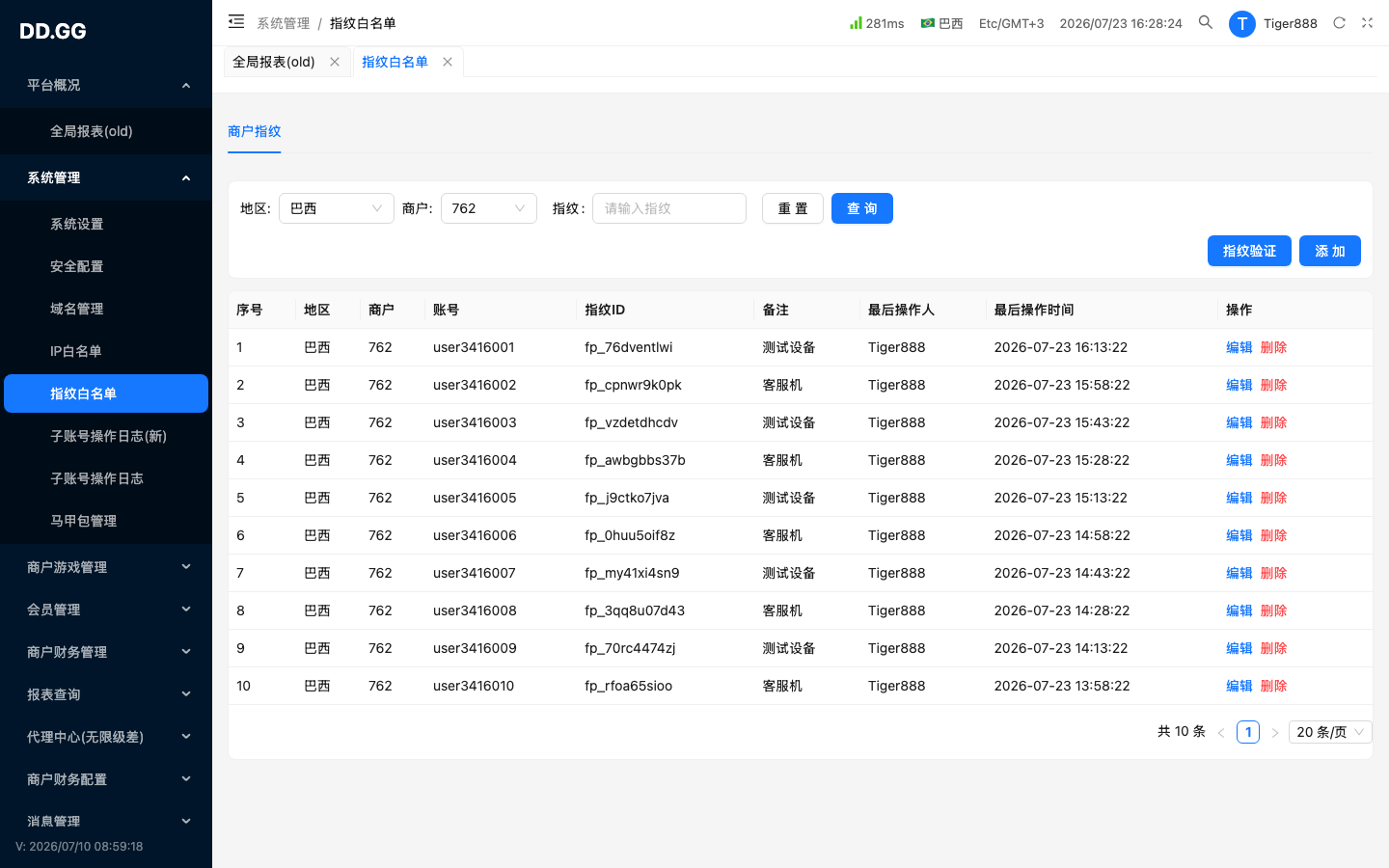Screen dimensions: 1389x868
Task: Expand the 商户财务管理 menu group
Action: tap(106, 652)
